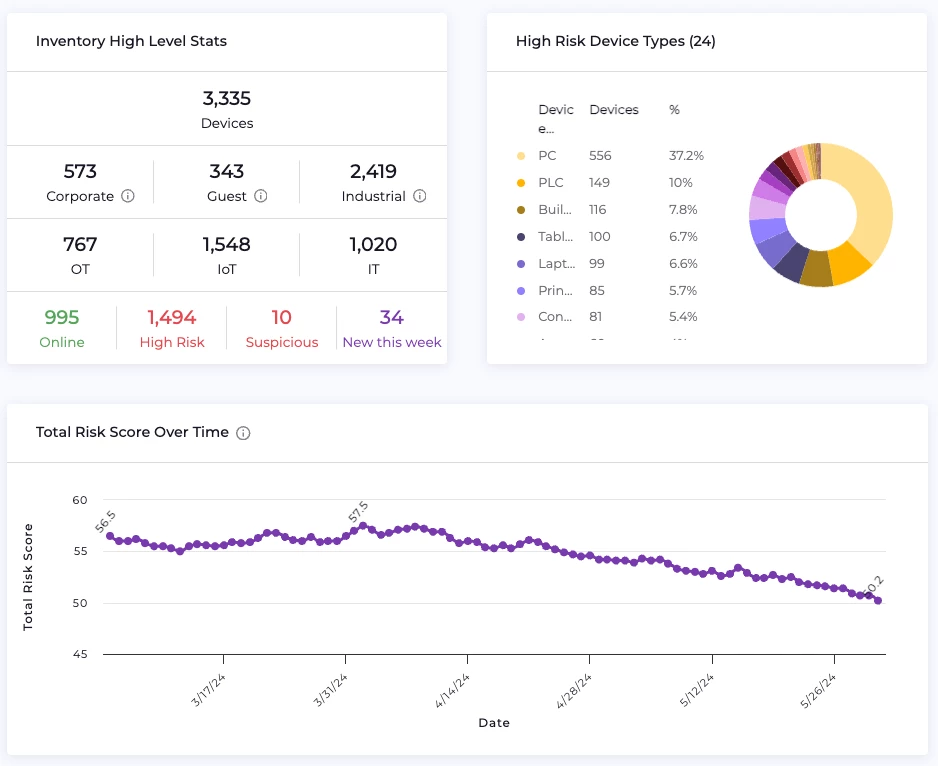This screenshot has height=766, width=938.
Task: Click the PC row in device table
Action: click(546, 156)
